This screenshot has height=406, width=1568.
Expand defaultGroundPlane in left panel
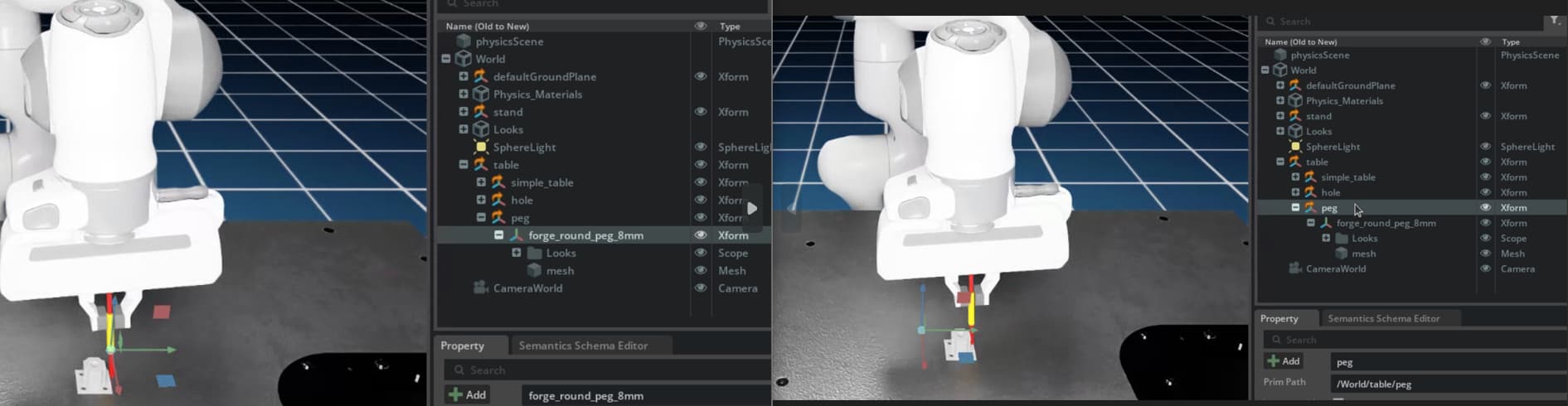[x=464, y=76]
